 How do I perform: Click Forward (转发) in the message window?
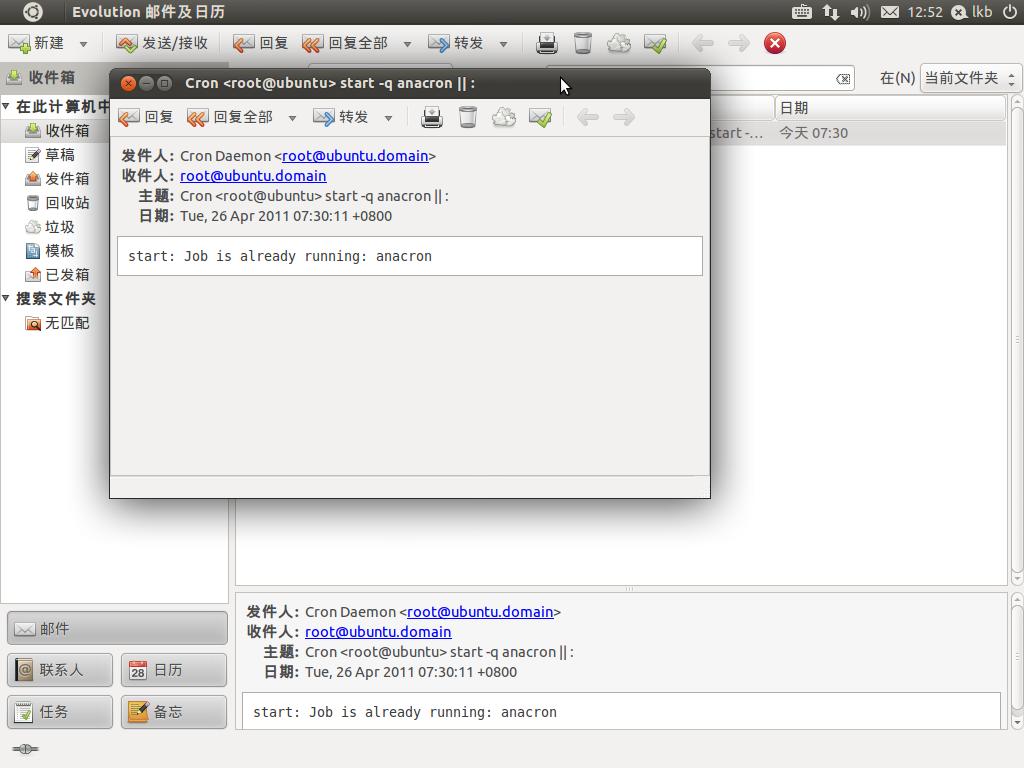(340, 118)
